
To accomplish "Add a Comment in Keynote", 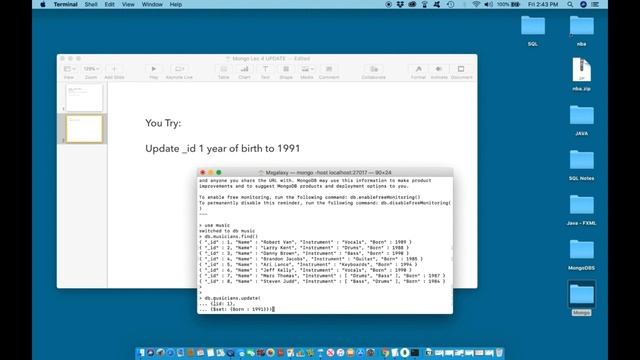I will click(329, 71).
